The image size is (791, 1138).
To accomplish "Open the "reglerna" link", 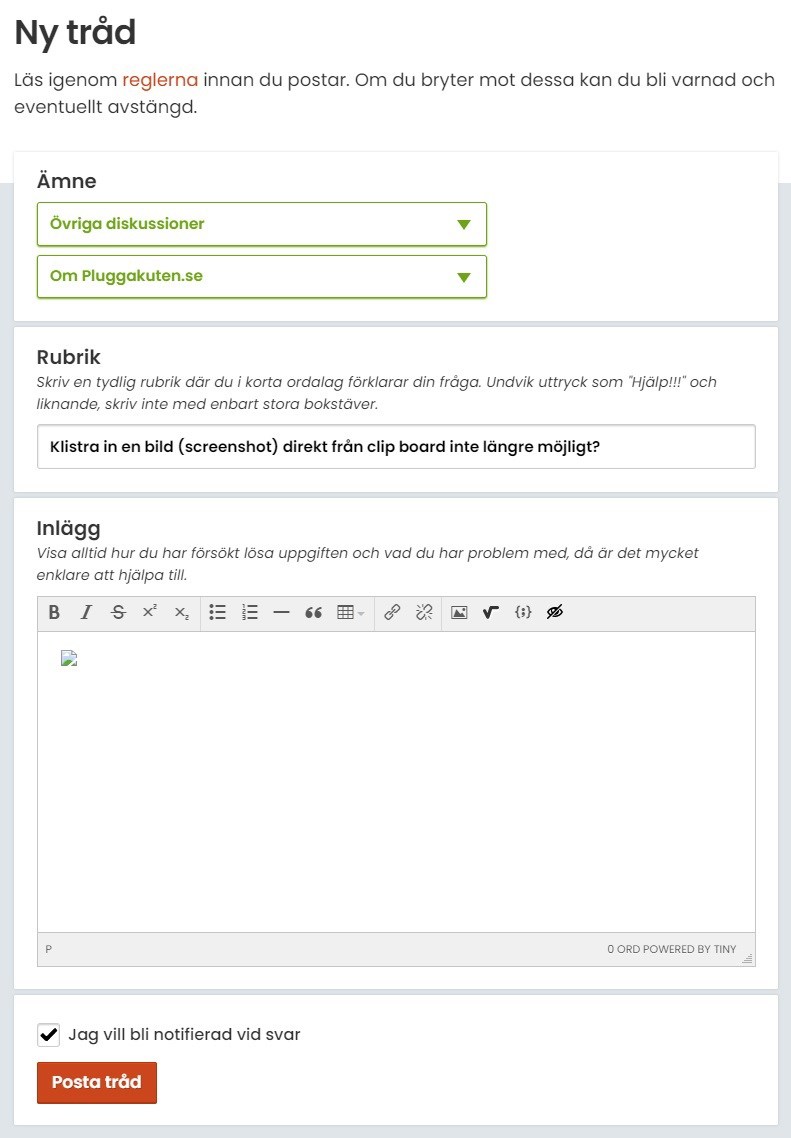I will coord(160,80).
